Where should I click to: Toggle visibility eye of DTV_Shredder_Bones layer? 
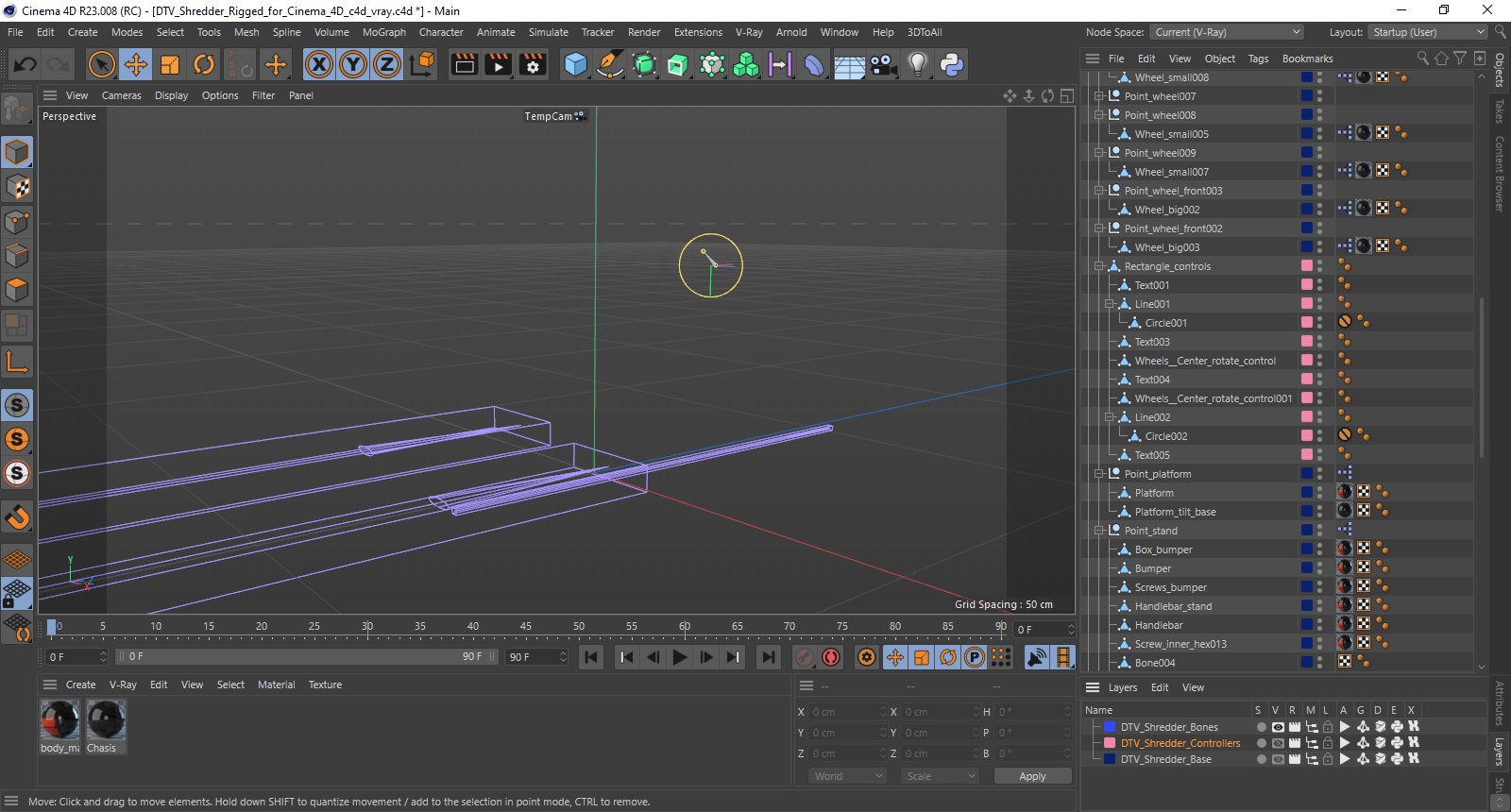click(x=1278, y=727)
